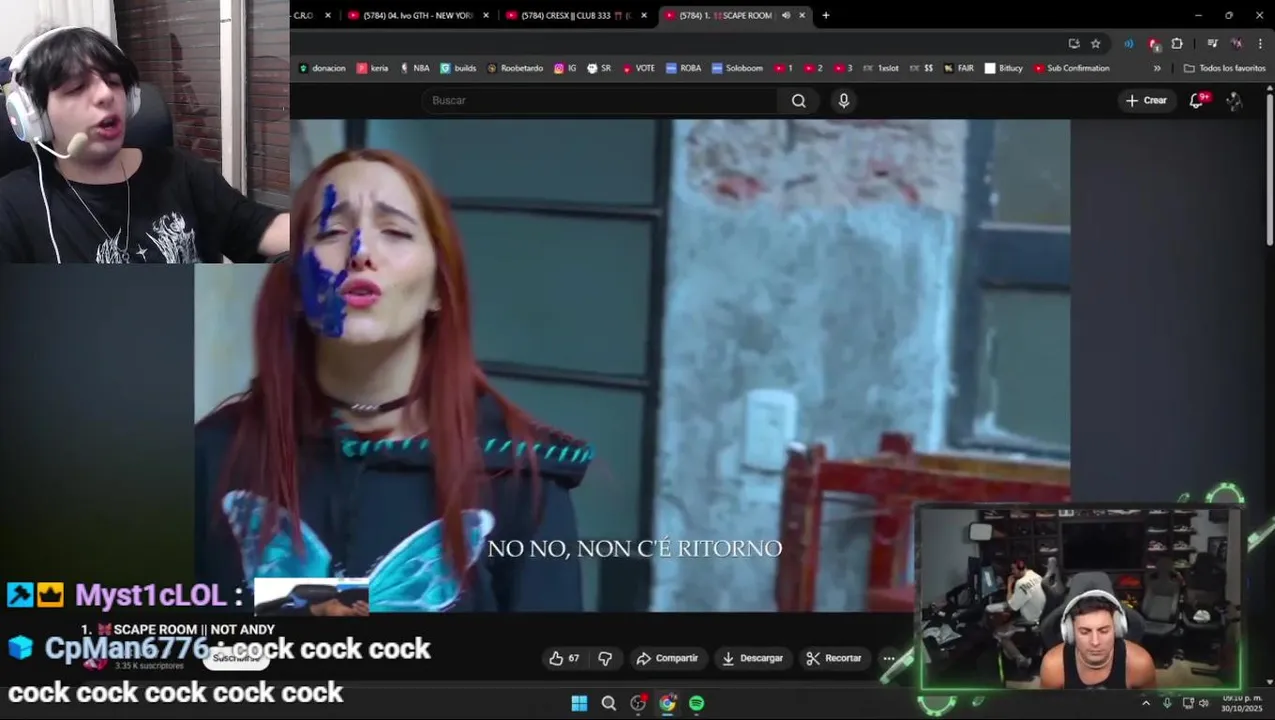Open the builds bookmark
The image size is (1275, 720).
pyautogui.click(x=458, y=68)
